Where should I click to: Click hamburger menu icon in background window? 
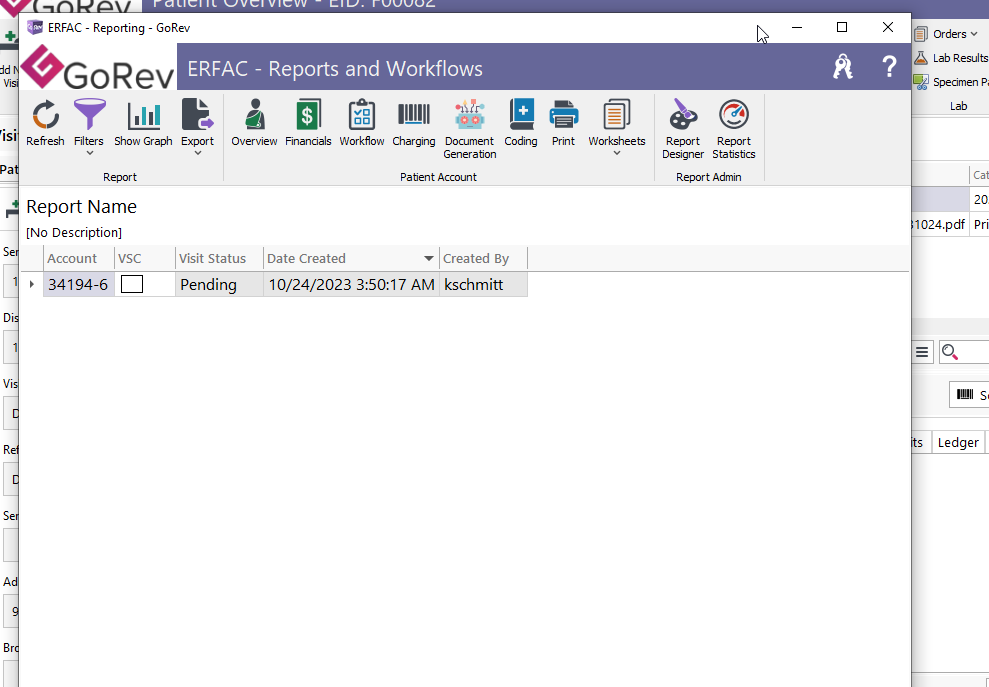click(922, 353)
